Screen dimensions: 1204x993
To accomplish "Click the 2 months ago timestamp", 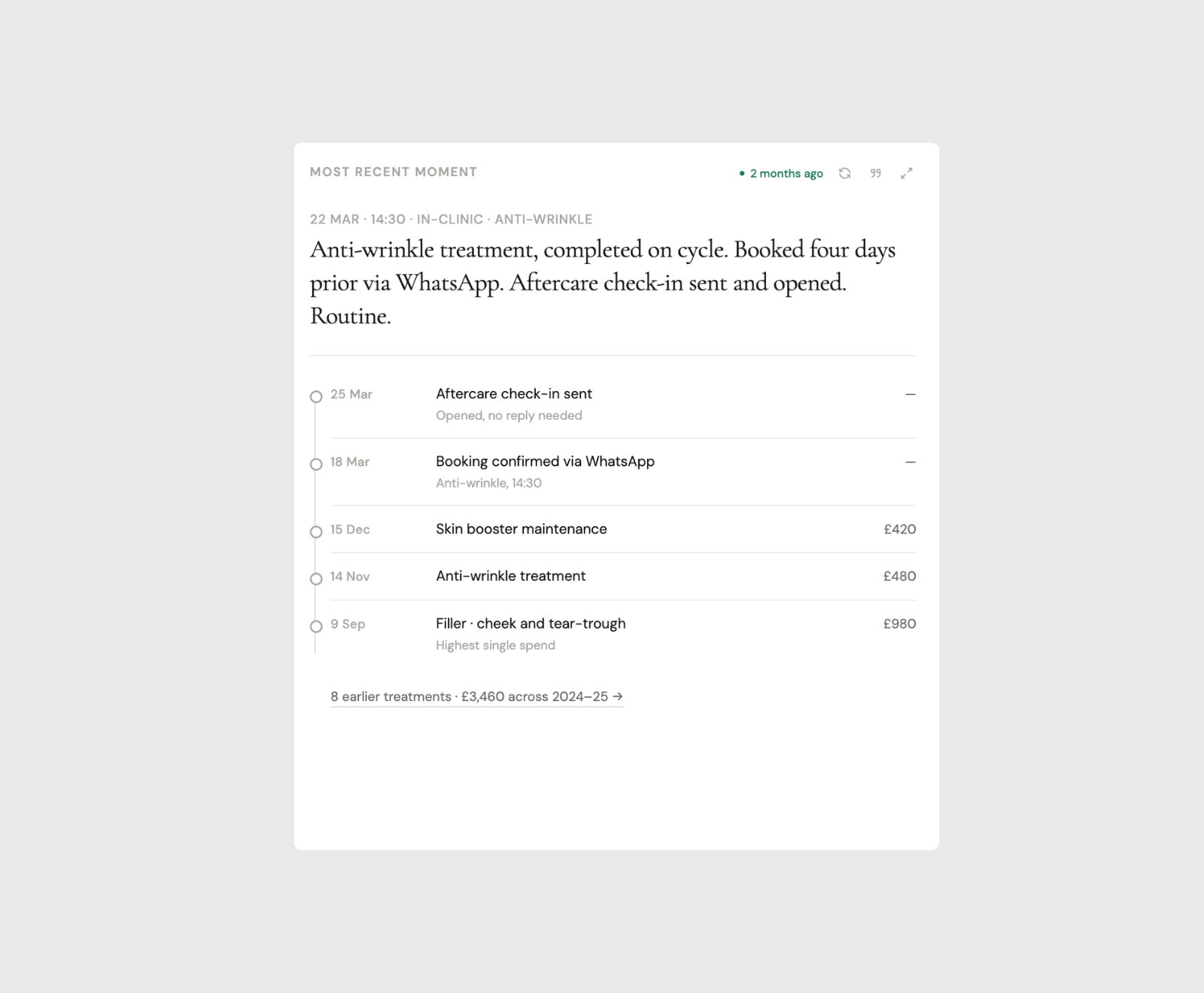I will tap(786, 174).
